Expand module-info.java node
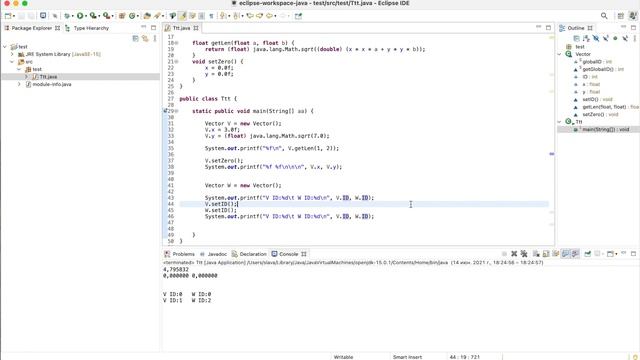Screen dimensions: 640x360 19,84
